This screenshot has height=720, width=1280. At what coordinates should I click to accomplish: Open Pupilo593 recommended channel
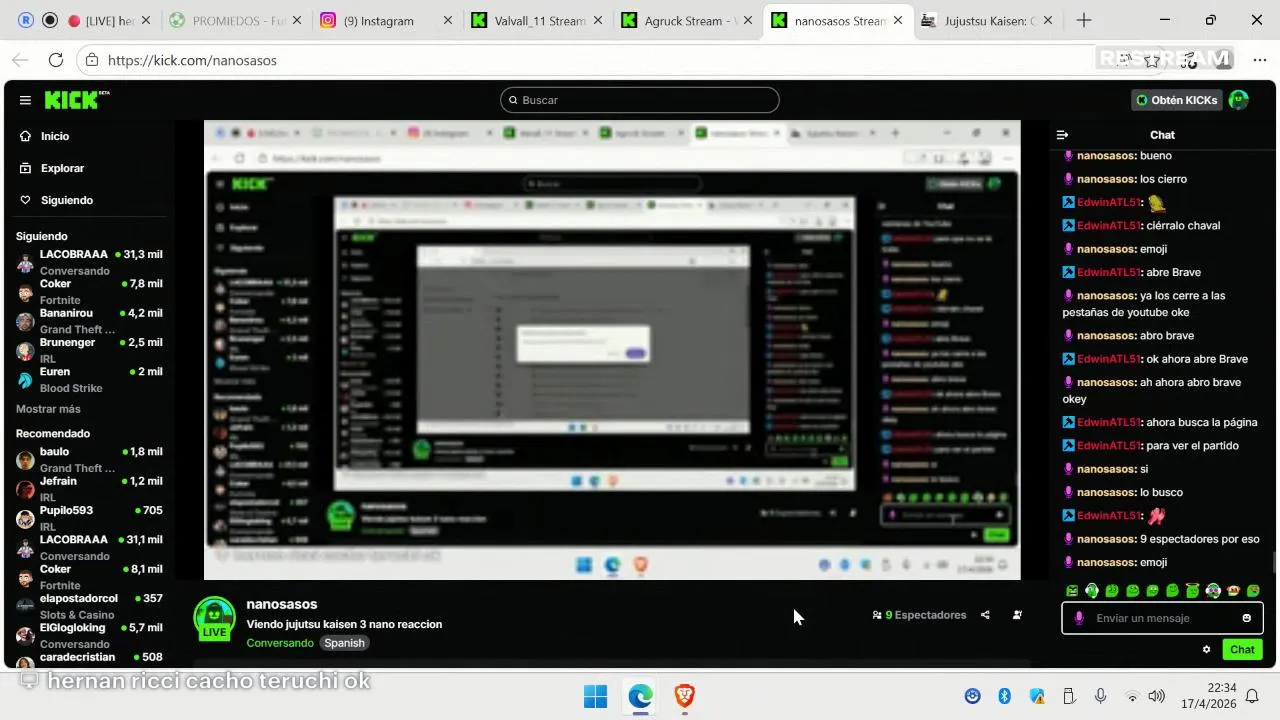89,518
